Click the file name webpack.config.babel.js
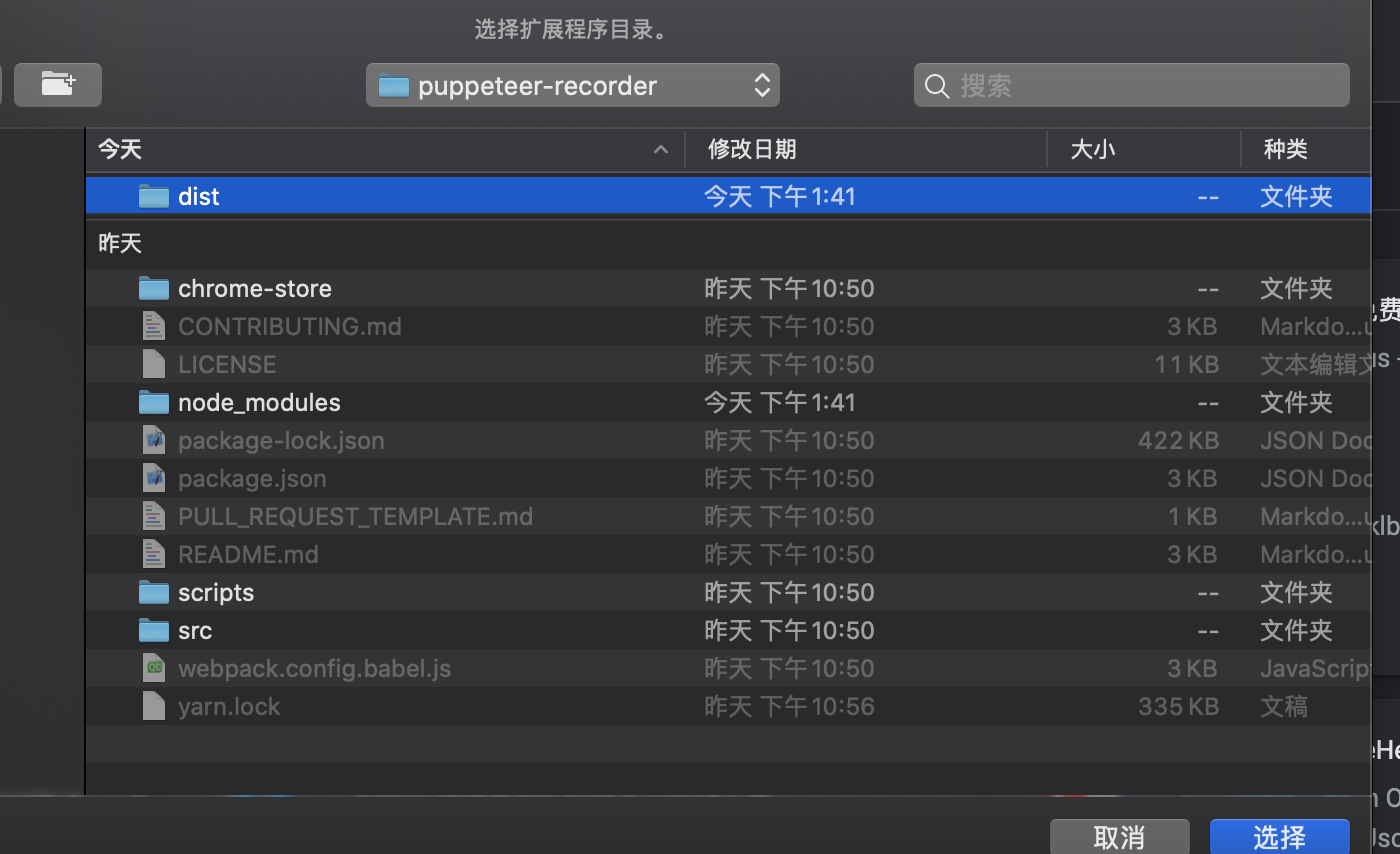 [314, 668]
